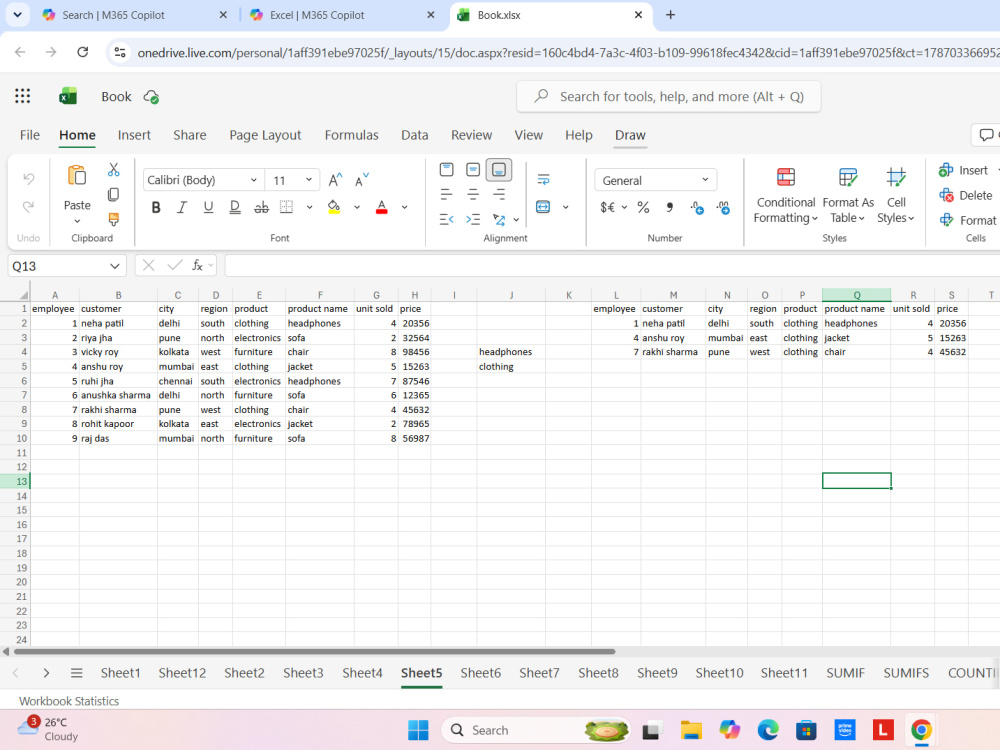Viewport: 1000px width, 750px height.
Task: Click the Paste clipboard icon
Action: click(77, 175)
